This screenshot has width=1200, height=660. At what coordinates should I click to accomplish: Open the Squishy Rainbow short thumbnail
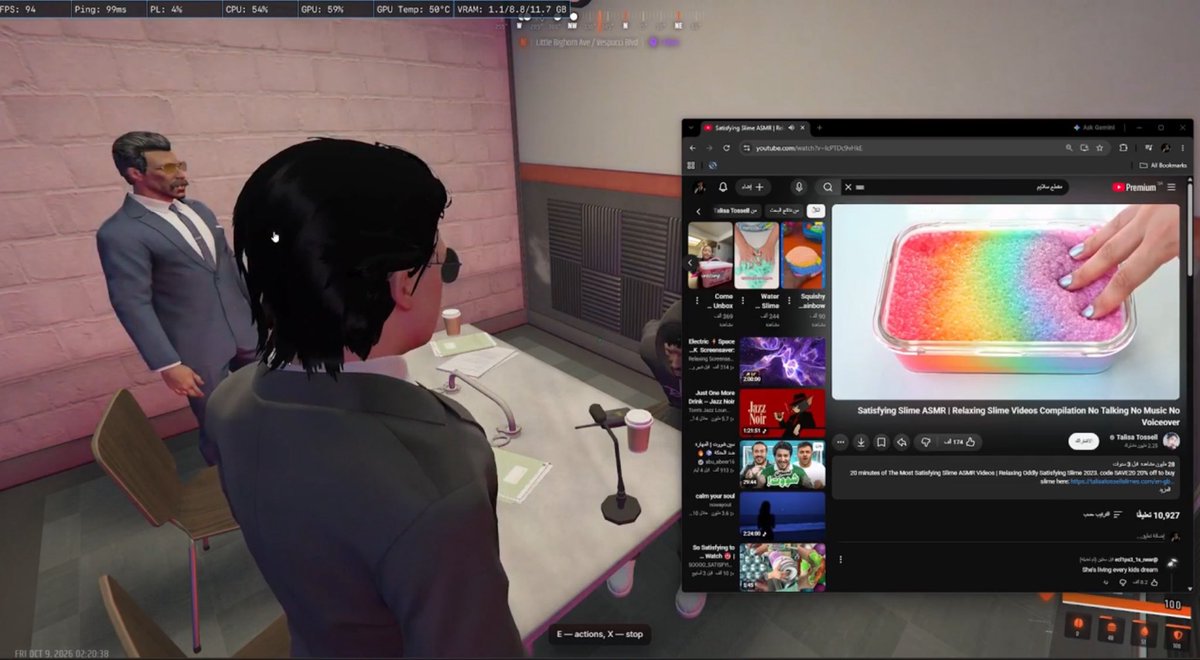click(803, 255)
